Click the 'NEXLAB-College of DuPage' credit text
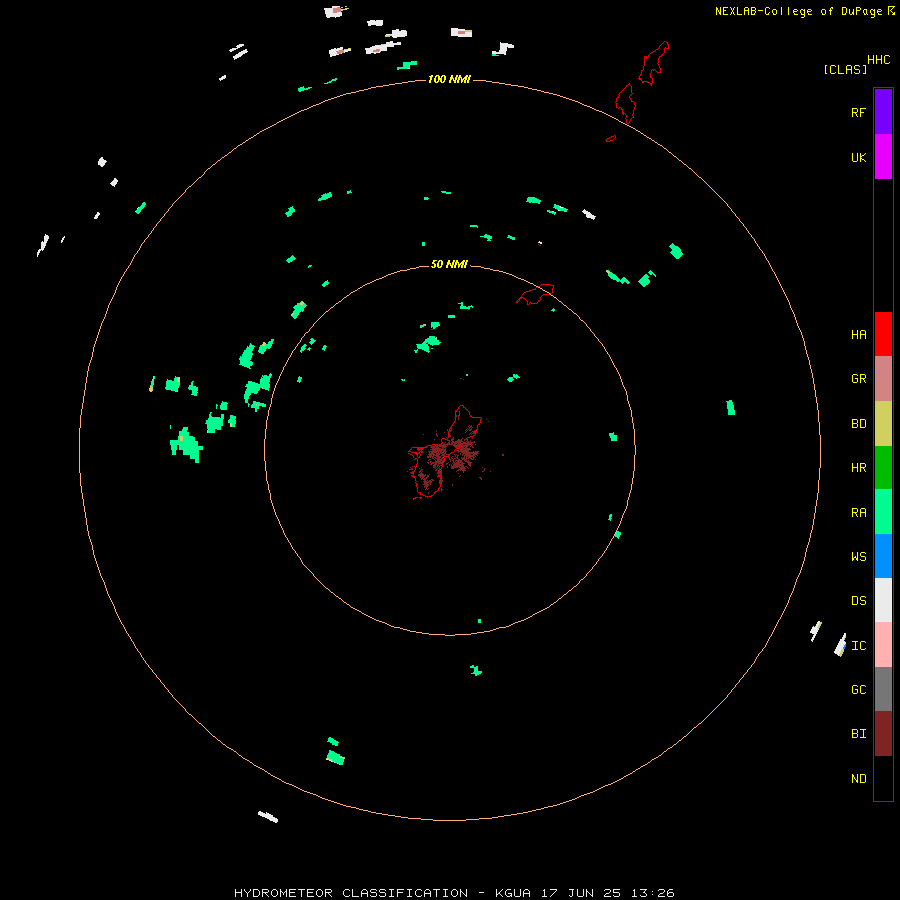900x900 pixels. (x=798, y=11)
